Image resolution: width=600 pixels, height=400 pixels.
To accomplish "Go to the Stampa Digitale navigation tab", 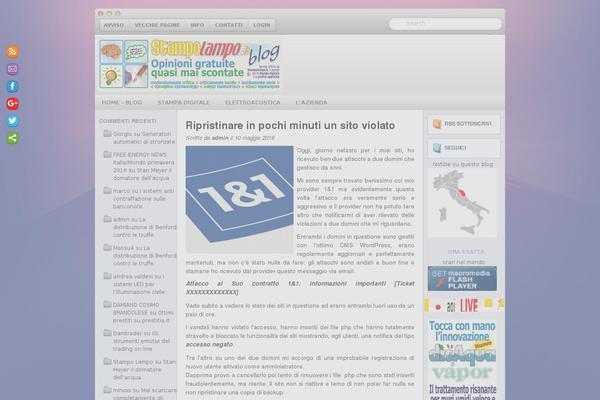I will click(183, 102).
